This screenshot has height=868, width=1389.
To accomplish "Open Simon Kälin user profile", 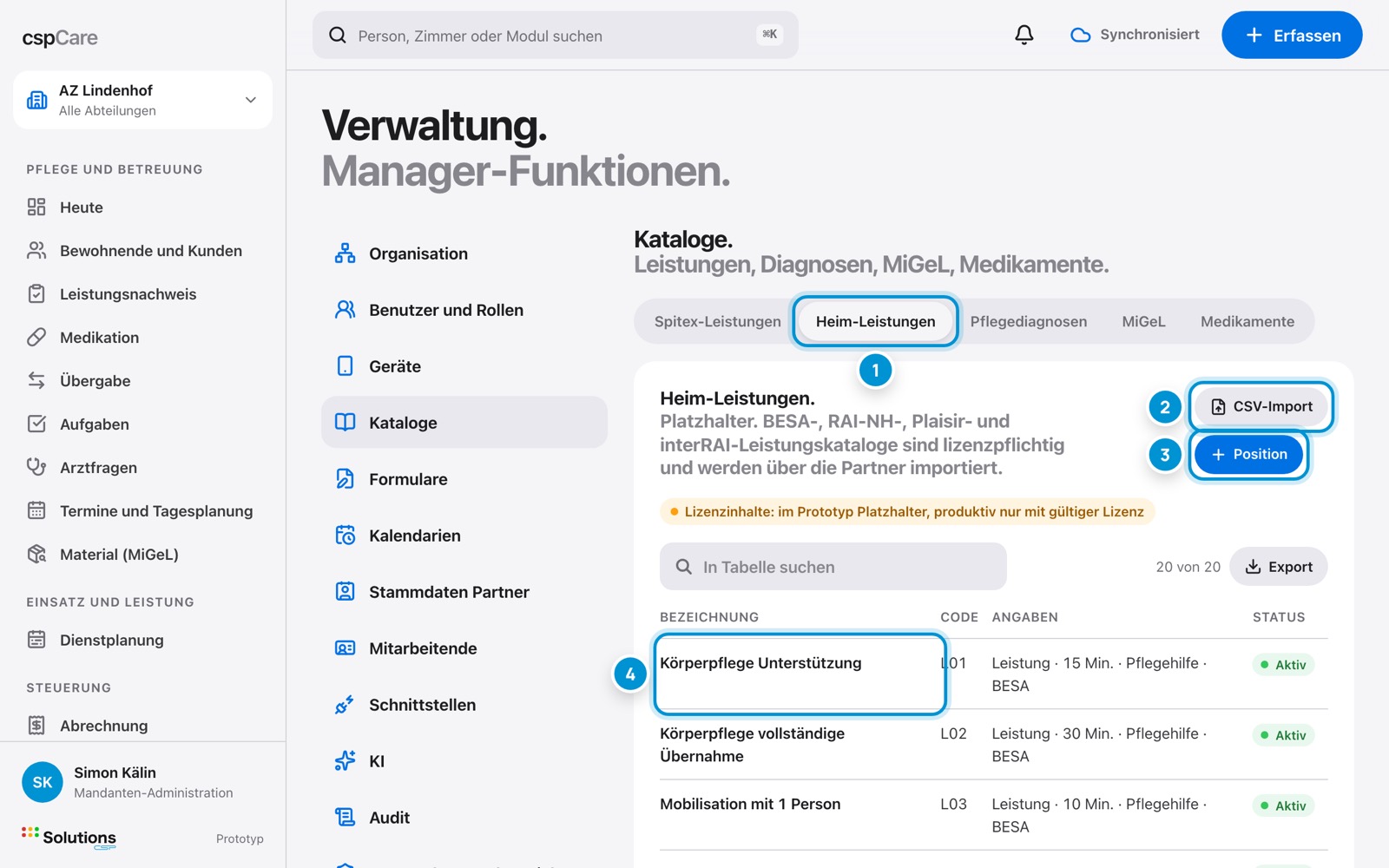I will (x=142, y=782).
